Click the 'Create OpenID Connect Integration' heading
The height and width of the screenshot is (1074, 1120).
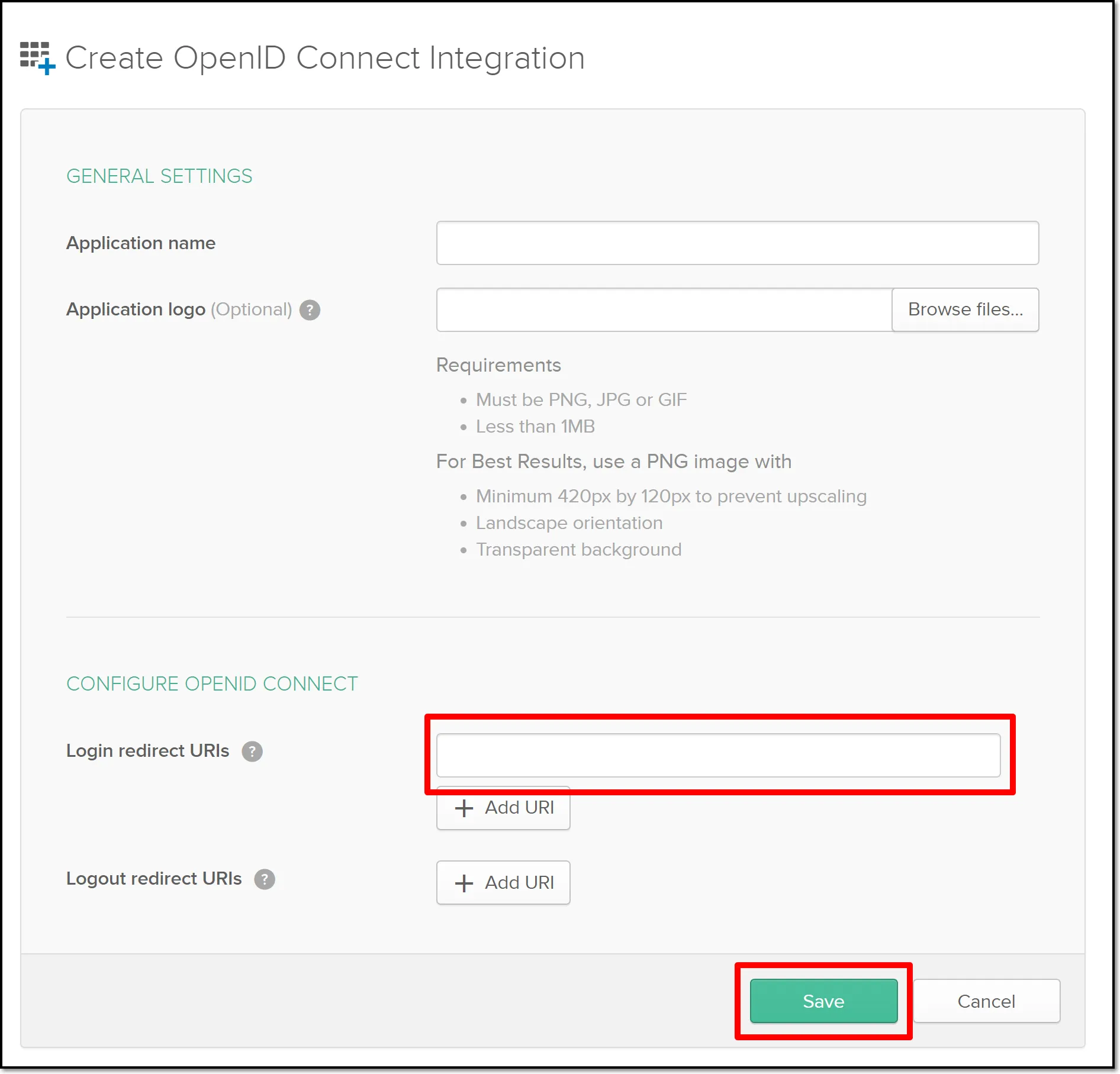tap(325, 58)
